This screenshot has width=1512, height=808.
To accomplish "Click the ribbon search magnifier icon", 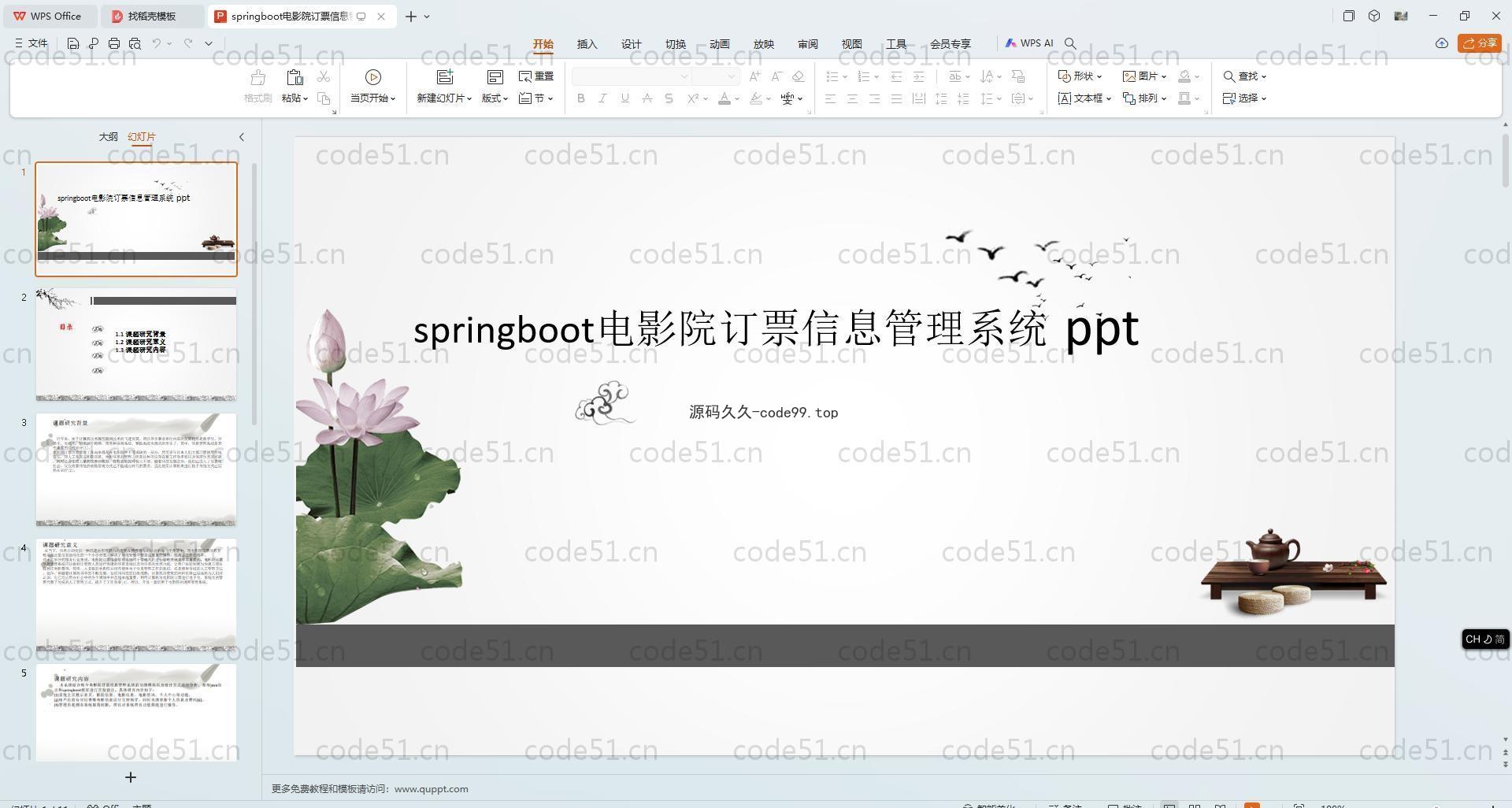I will click(x=1070, y=43).
